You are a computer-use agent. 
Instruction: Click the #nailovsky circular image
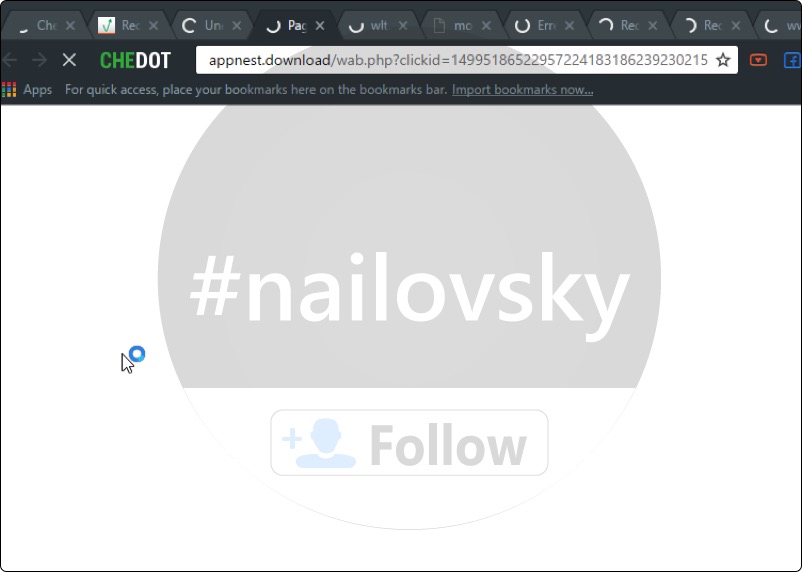409,287
